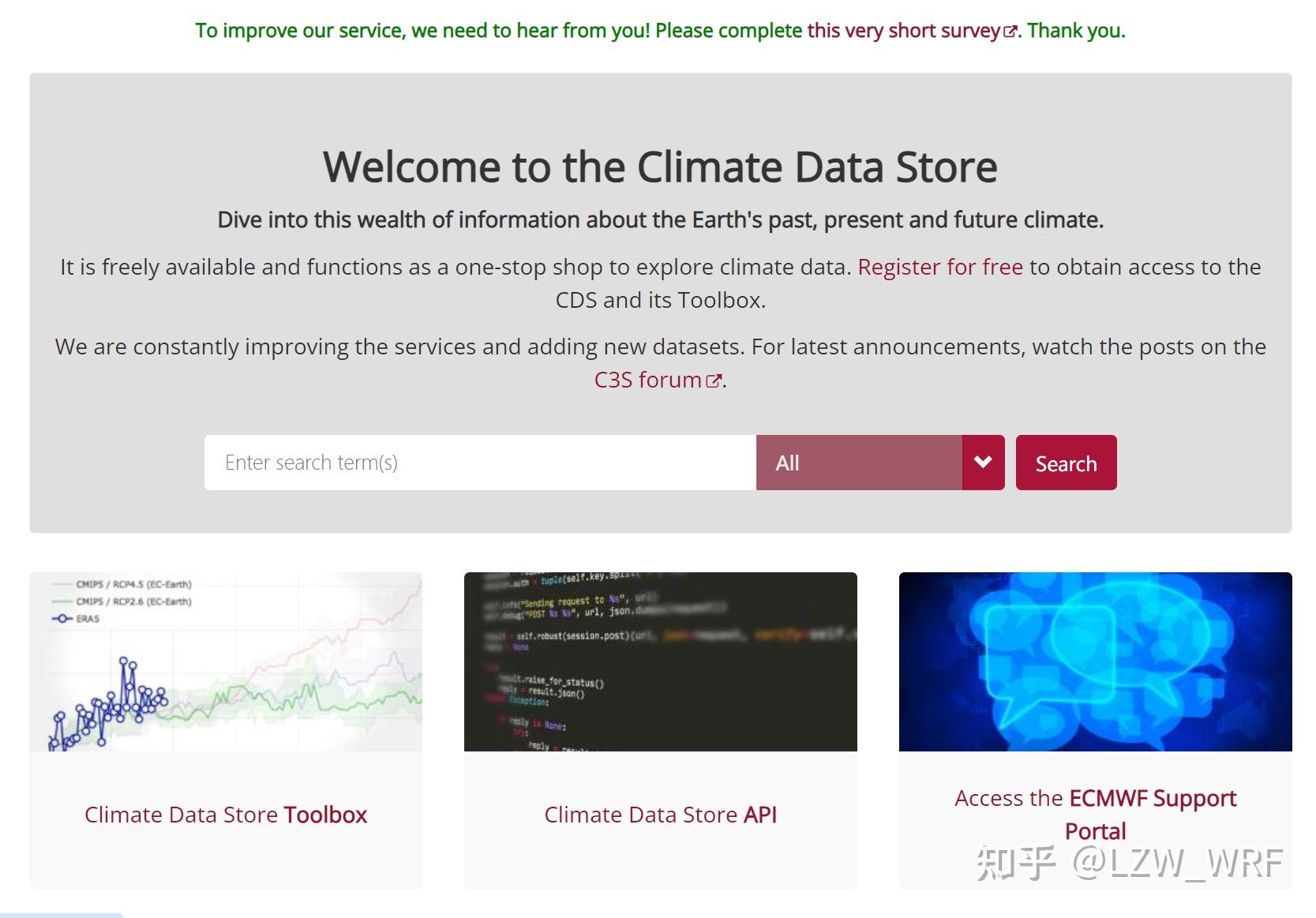The width and height of the screenshot is (1316, 918).
Task: Click the Toolbox climate chart thumbnail
Action: point(226,661)
